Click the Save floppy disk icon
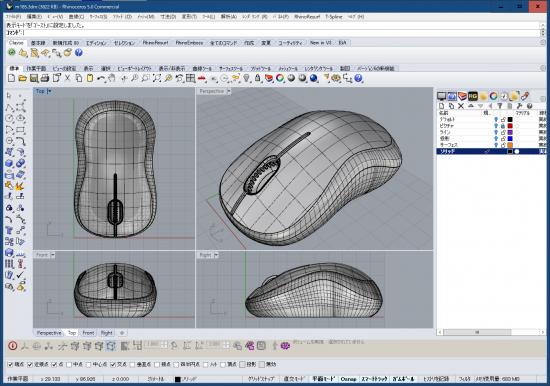 tap(34, 78)
